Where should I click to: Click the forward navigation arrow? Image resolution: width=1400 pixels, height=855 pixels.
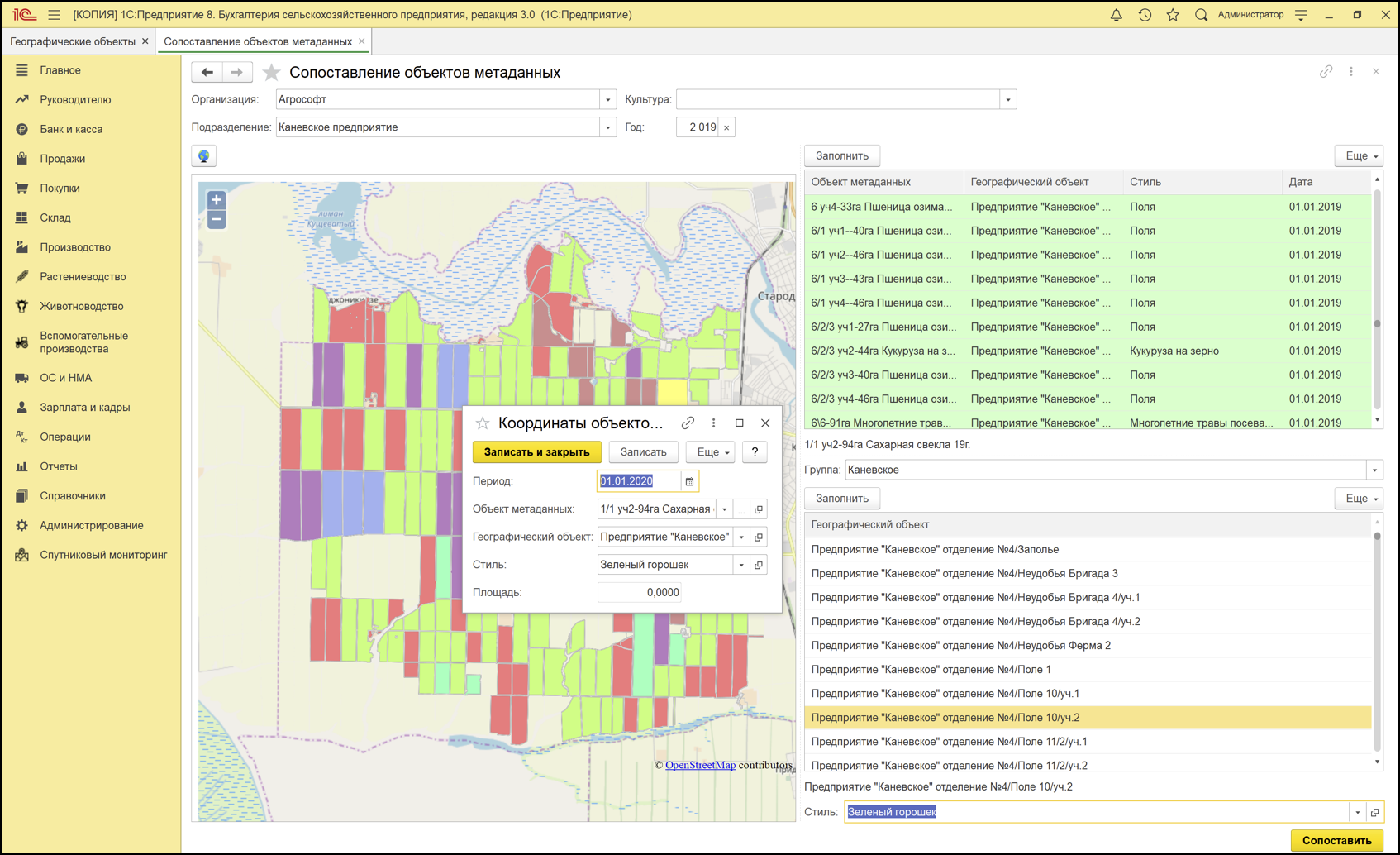point(237,73)
